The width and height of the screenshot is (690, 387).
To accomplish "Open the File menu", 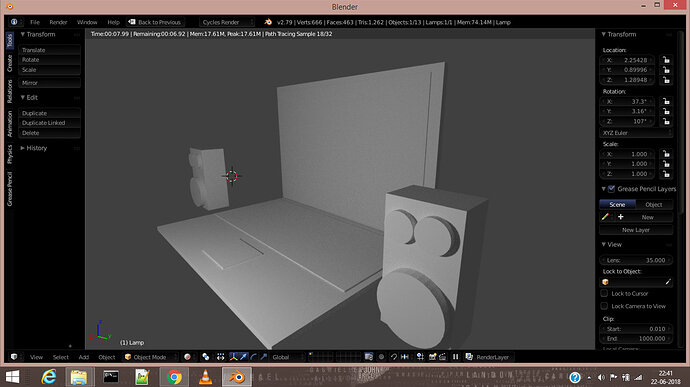I will [35, 22].
